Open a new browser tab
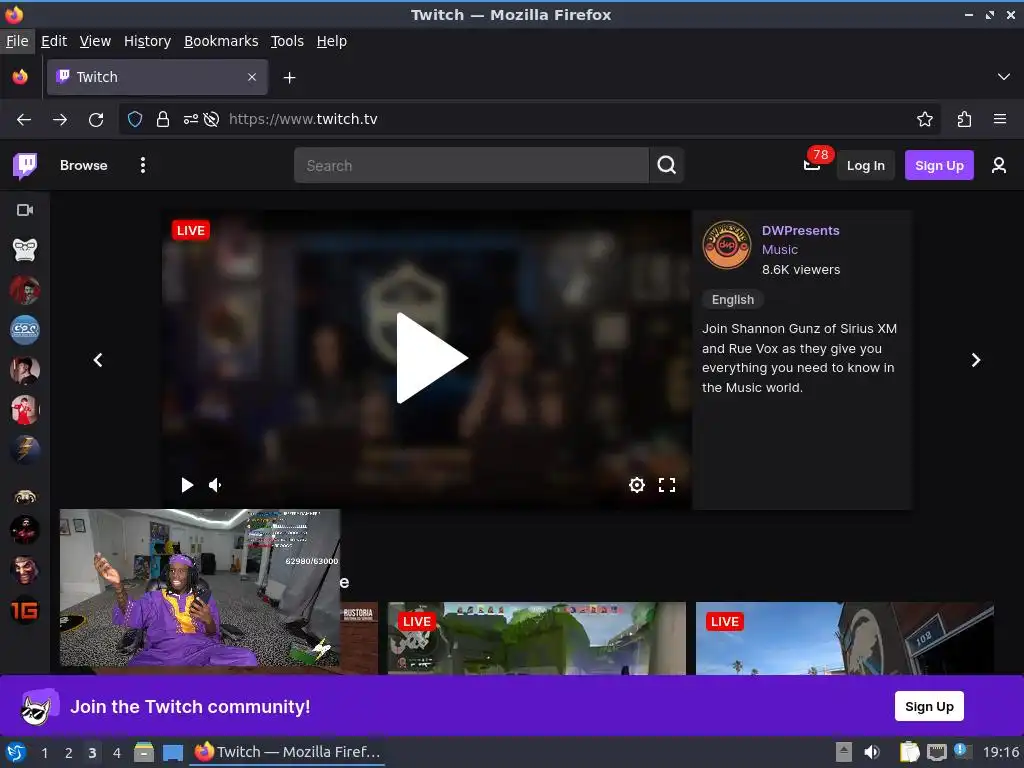The image size is (1024, 768). click(x=289, y=78)
